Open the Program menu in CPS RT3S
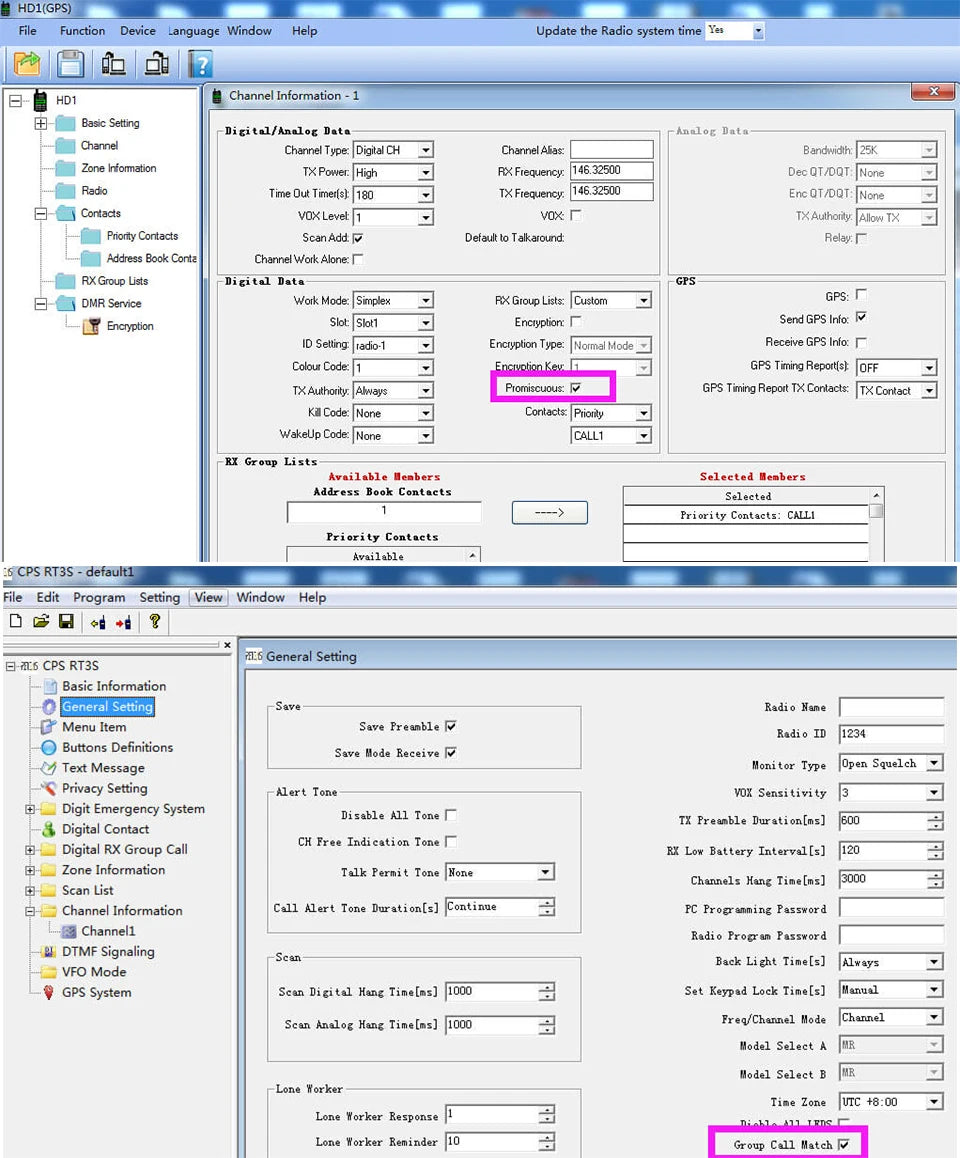Screen dimensions: 960x1158 [99, 597]
